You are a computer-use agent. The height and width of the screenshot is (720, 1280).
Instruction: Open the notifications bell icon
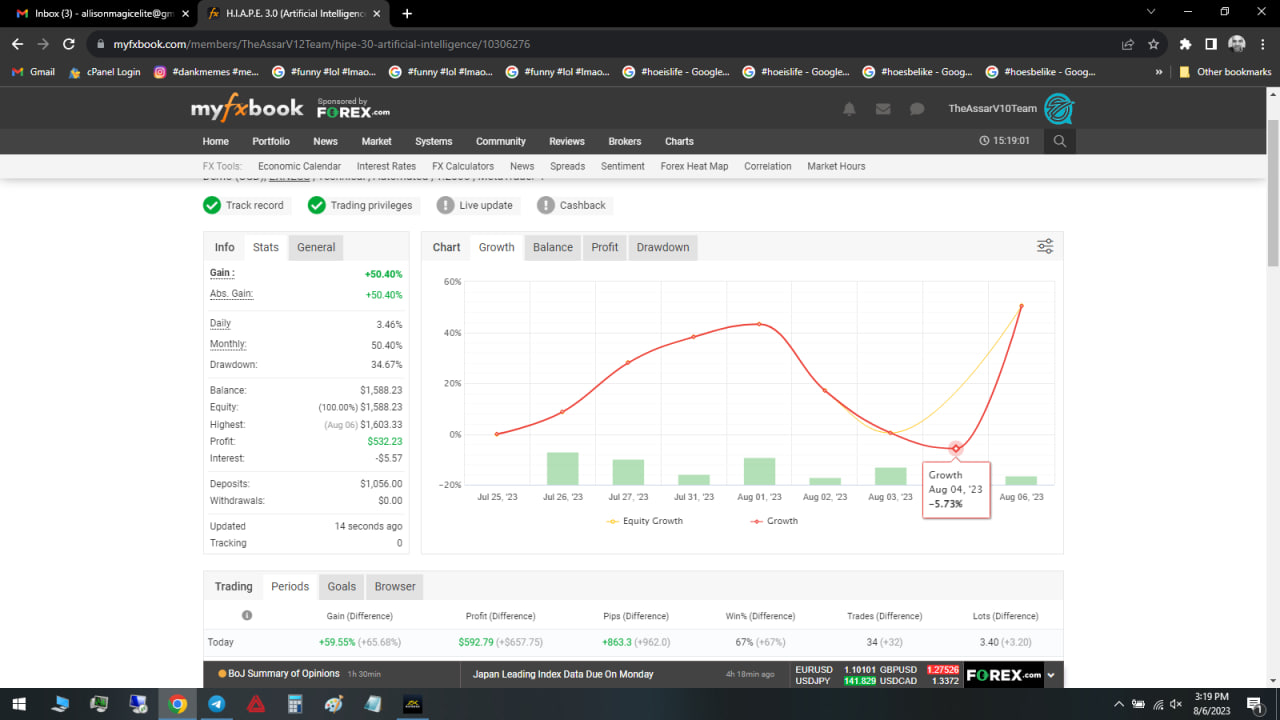tap(849, 109)
